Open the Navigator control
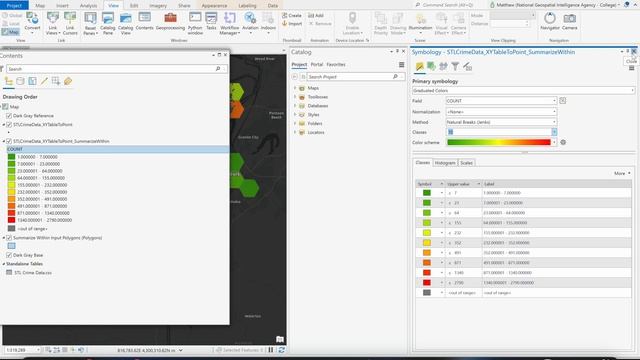The image size is (640, 360). [550, 21]
